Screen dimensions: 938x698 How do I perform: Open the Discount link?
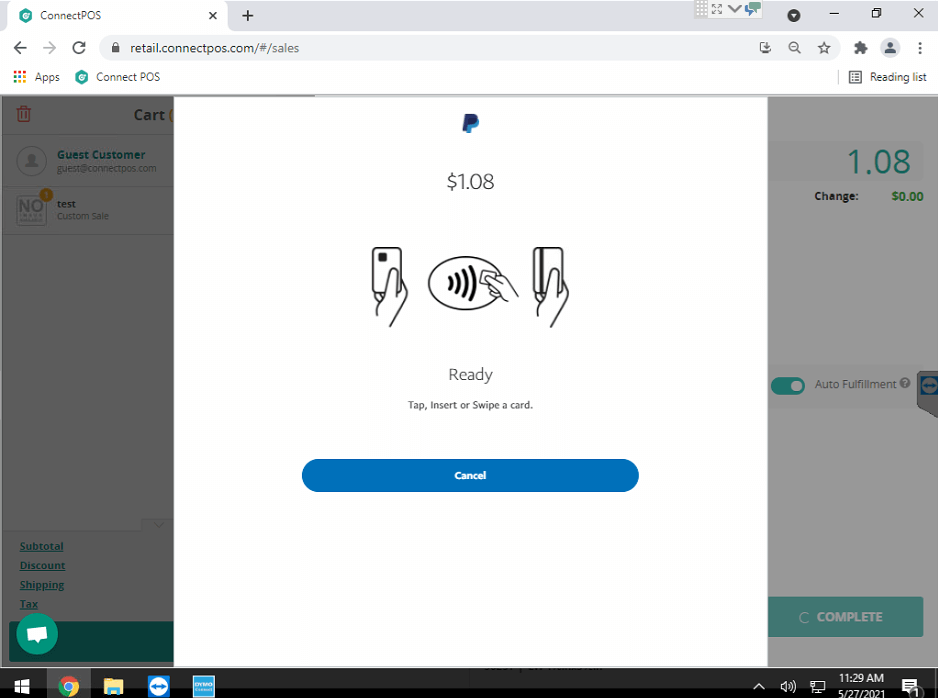42,565
